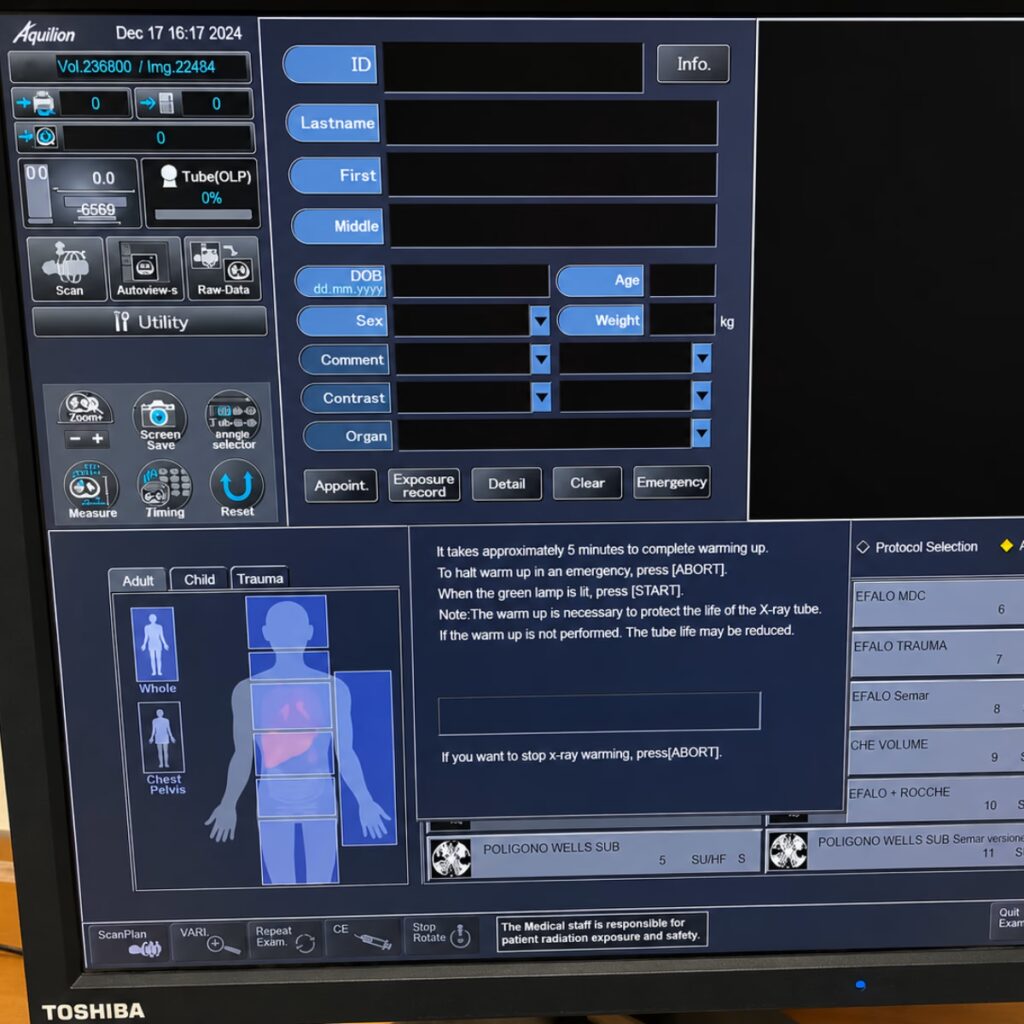Screen dimensions: 1024x1024
Task: Open the first Contrast dropdown
Action: tap(541, 397)
